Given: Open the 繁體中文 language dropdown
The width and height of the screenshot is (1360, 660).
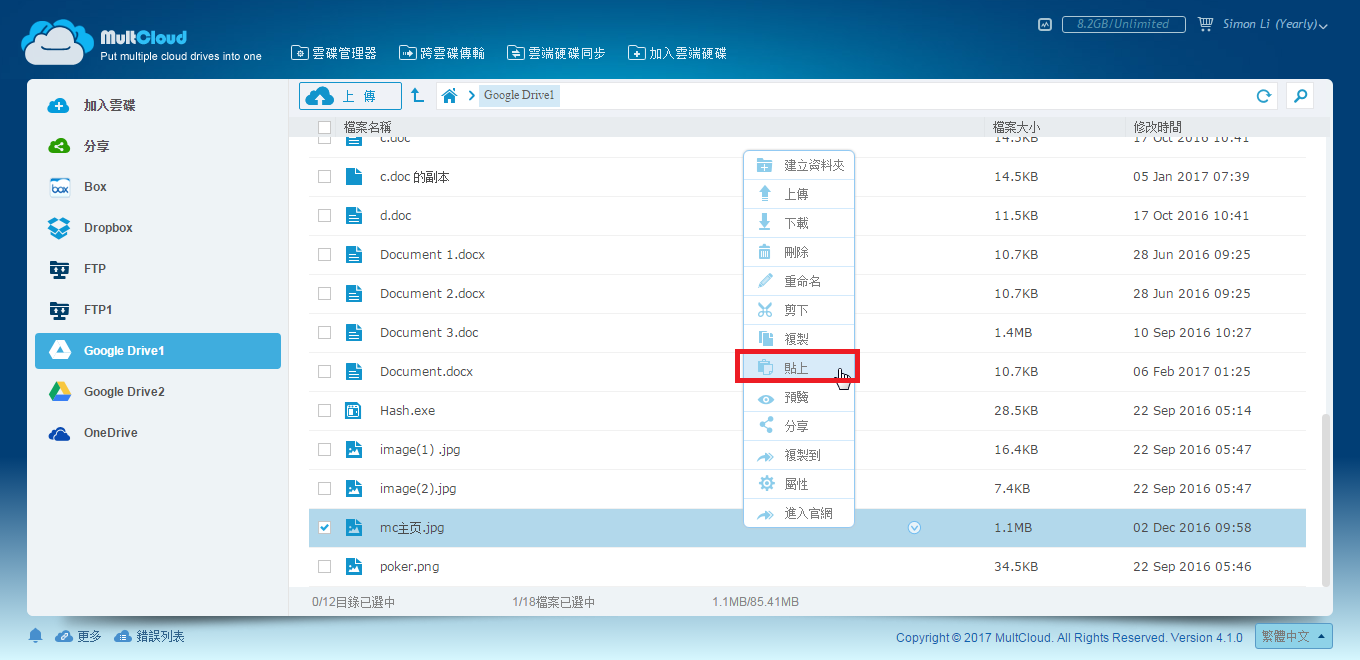Looking at the screenshot, I should tap(1295, 636).
